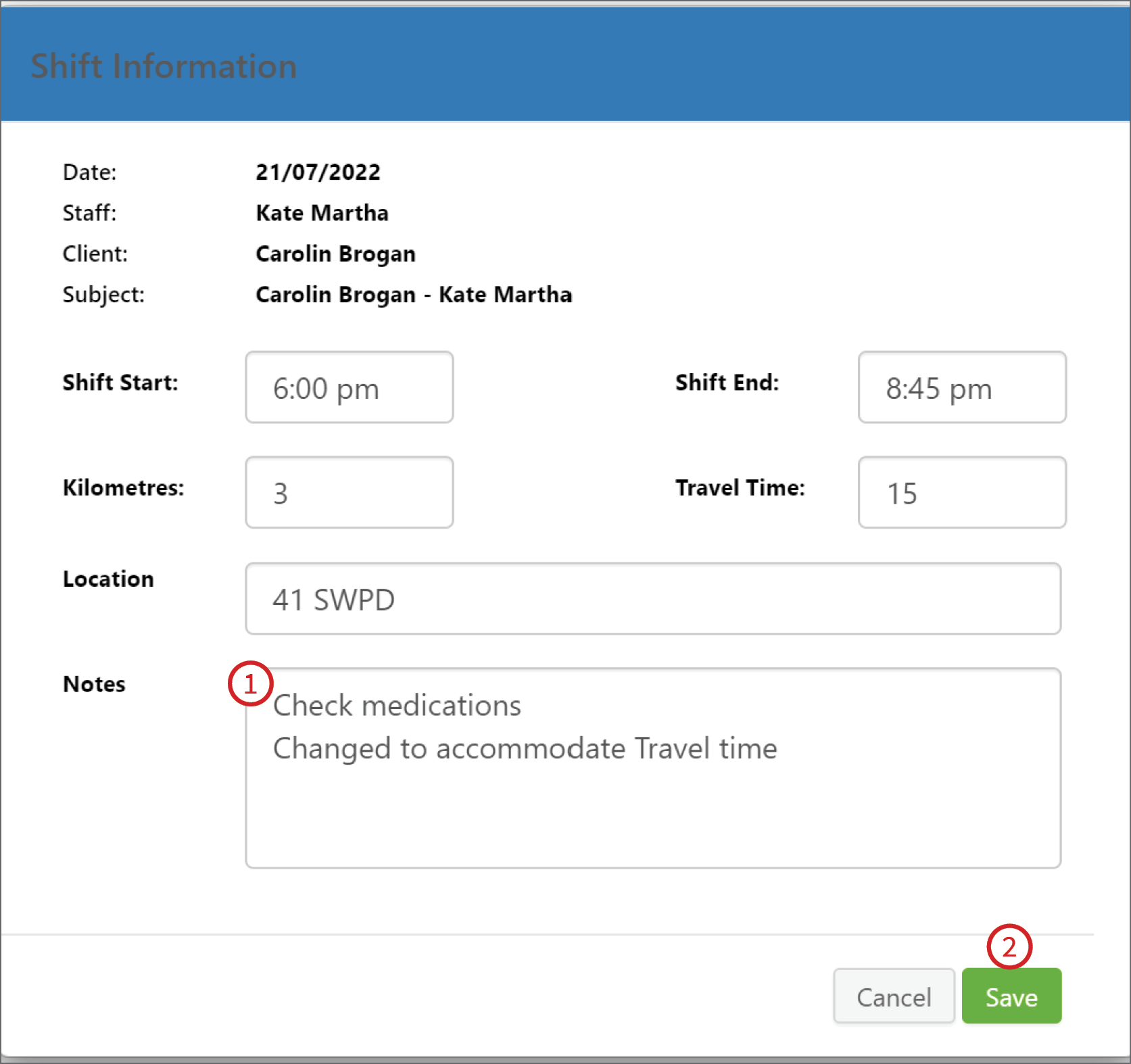
Task: Click the Save button
Action: click(1011, 996)
